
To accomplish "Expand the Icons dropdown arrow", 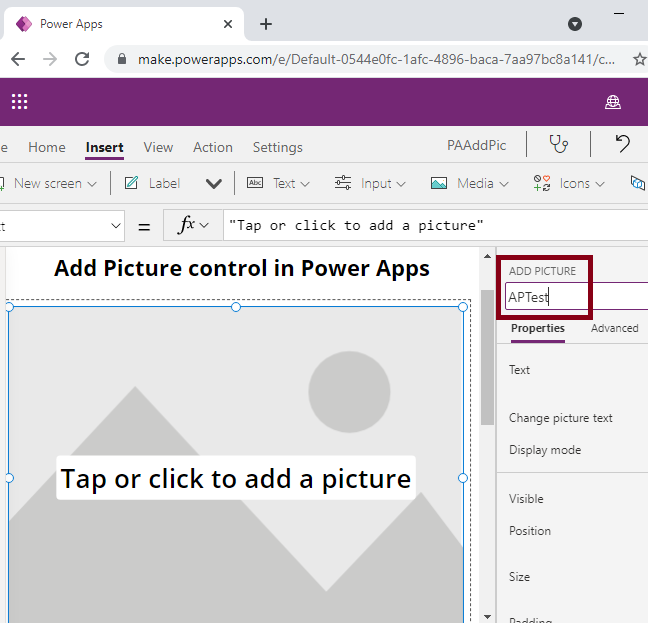I will coord(600,184).
